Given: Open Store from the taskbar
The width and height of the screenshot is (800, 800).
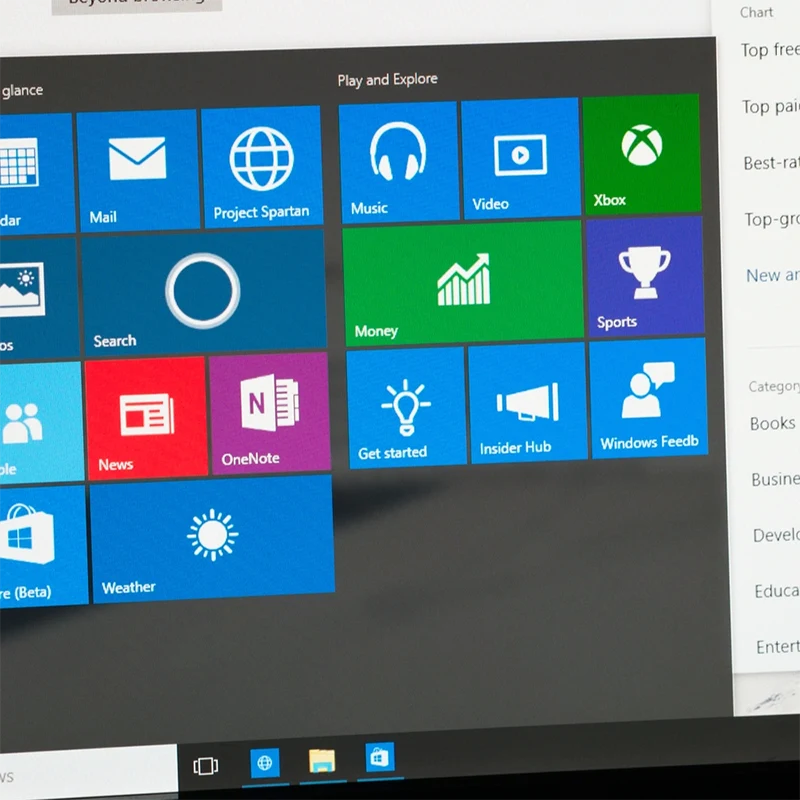Looking at the screenshot, I should click(380, 758).
